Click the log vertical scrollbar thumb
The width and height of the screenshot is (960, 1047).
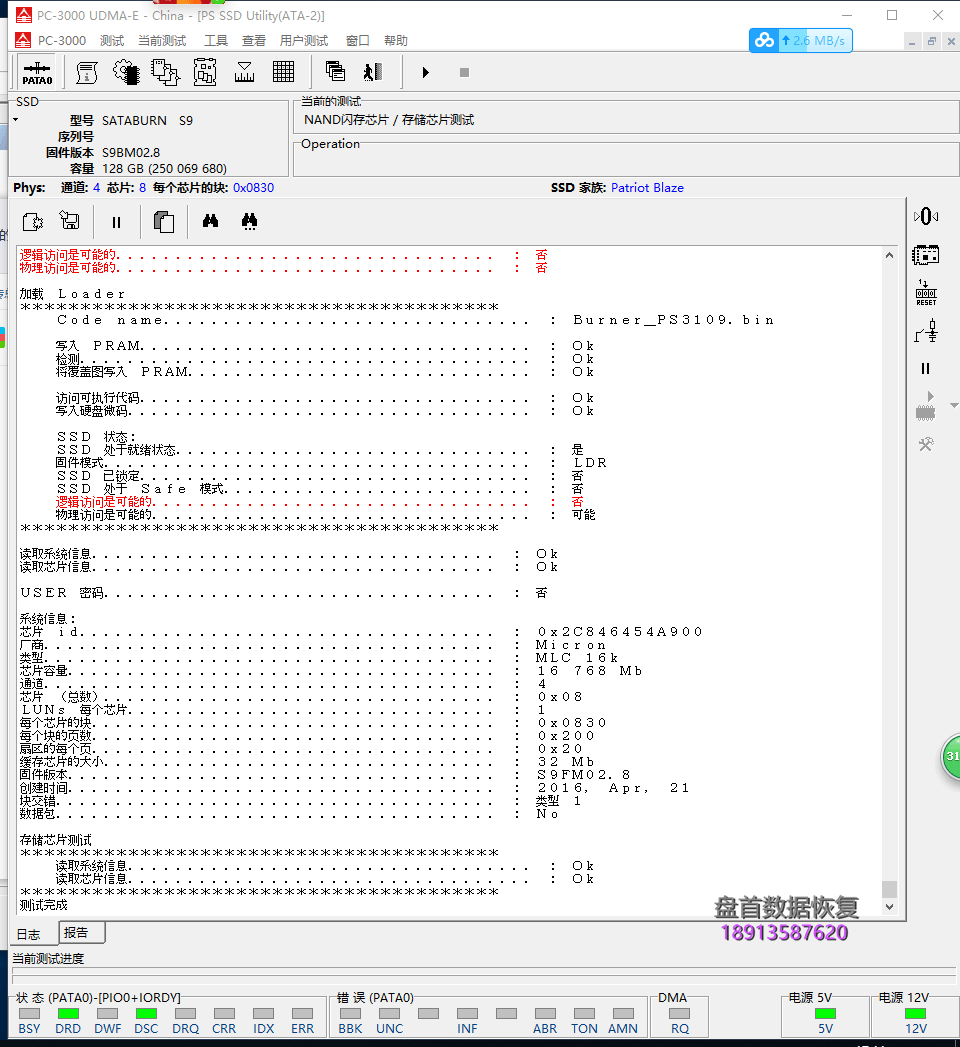[889, 889]
